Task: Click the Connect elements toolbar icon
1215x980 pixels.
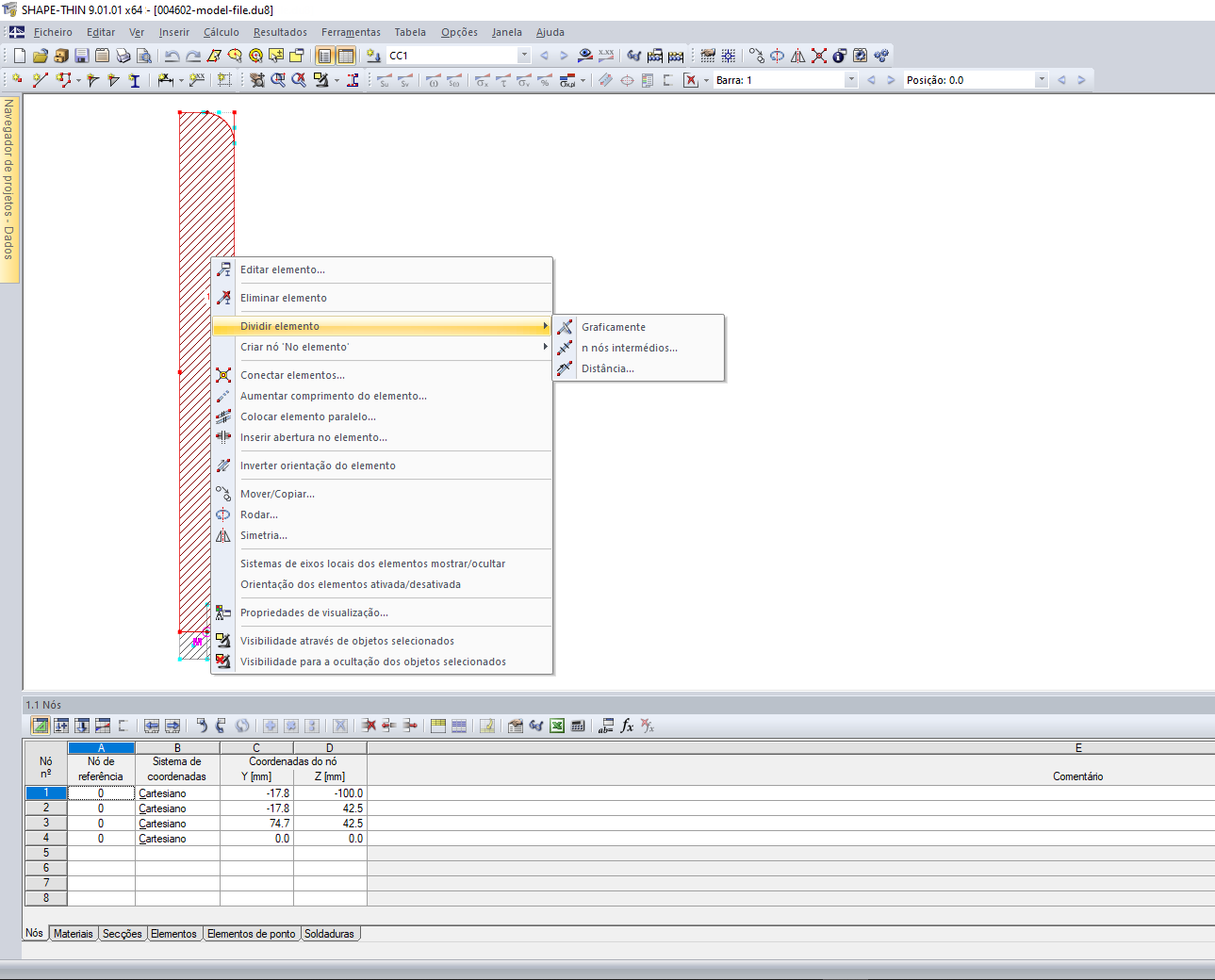Action: (819, 56)
